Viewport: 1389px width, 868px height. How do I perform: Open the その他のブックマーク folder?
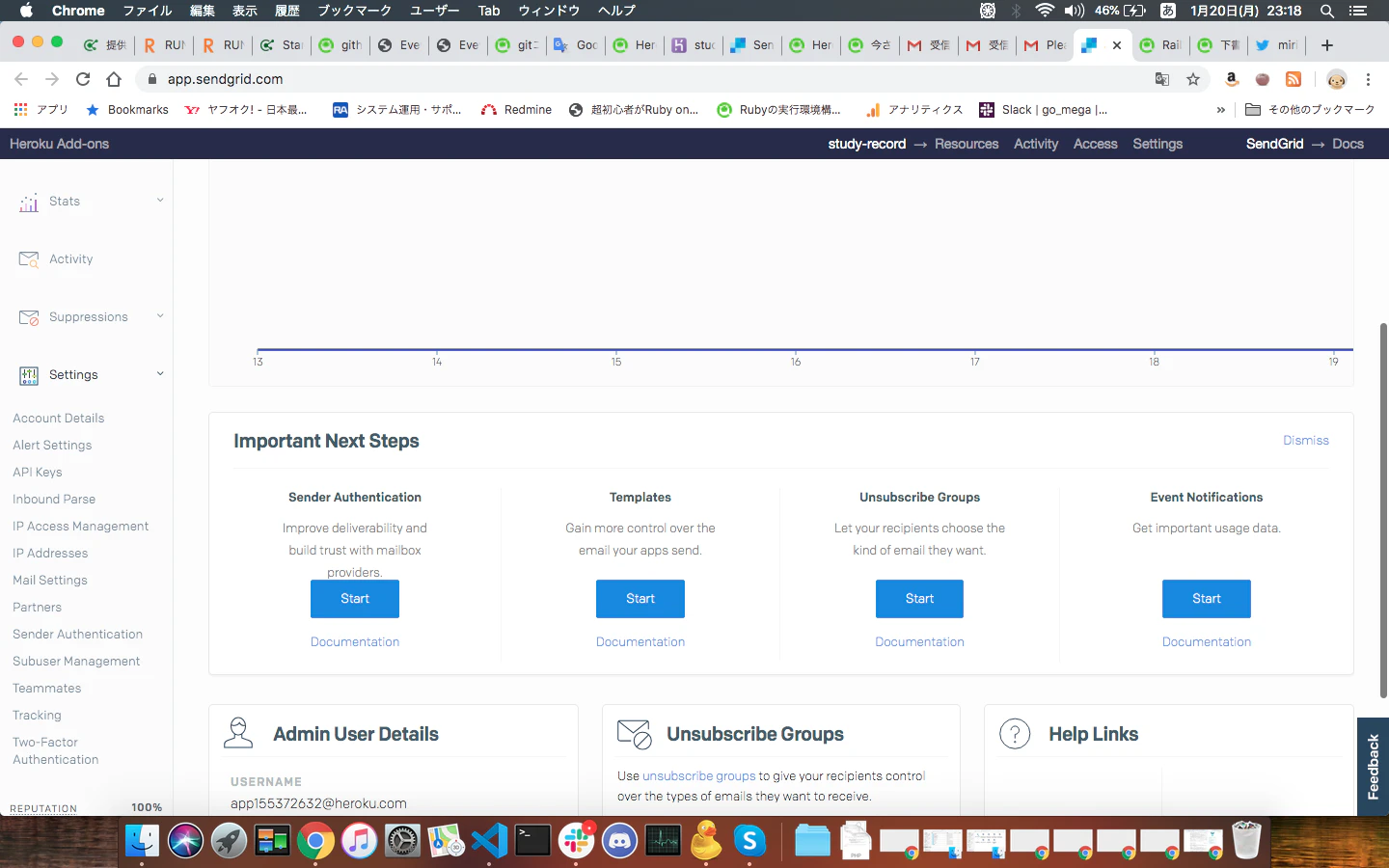coord(1310,110)
